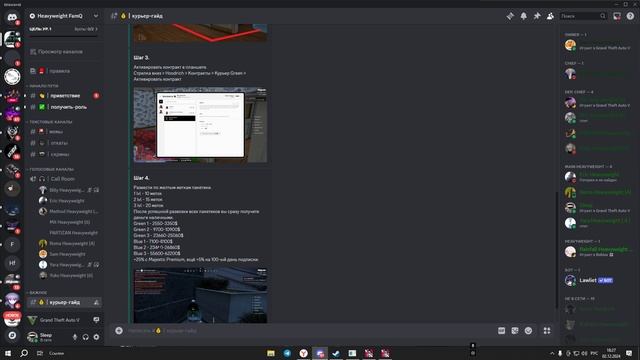Open server with Hf initials icon
The image size is (640, 360).
pos(12,263)
